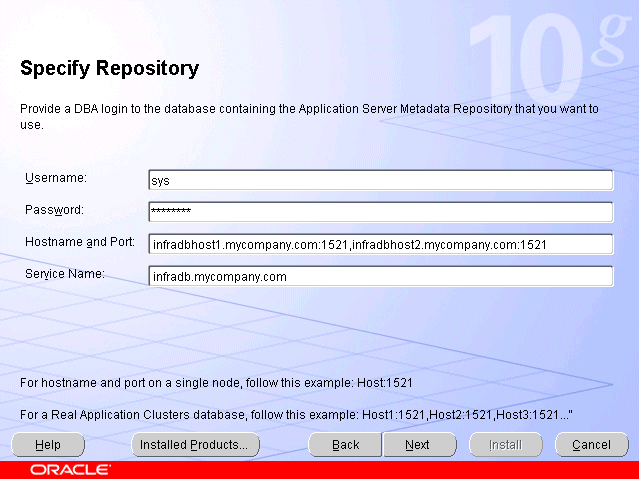This screenshot has width=639, height=479.
Task: Cancel the installation
Action: (592, 444)
